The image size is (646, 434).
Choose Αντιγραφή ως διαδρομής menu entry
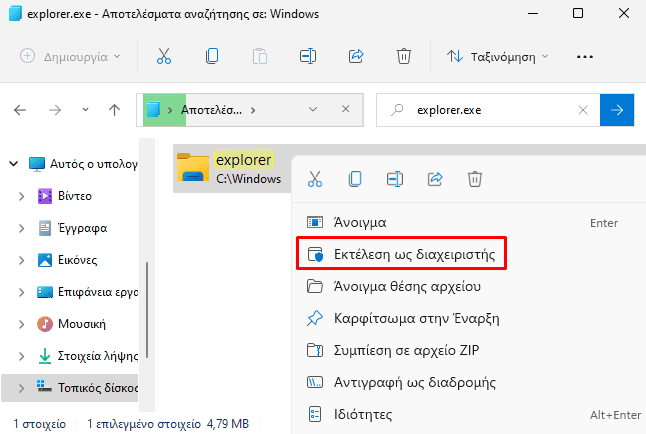pos(466,382)
